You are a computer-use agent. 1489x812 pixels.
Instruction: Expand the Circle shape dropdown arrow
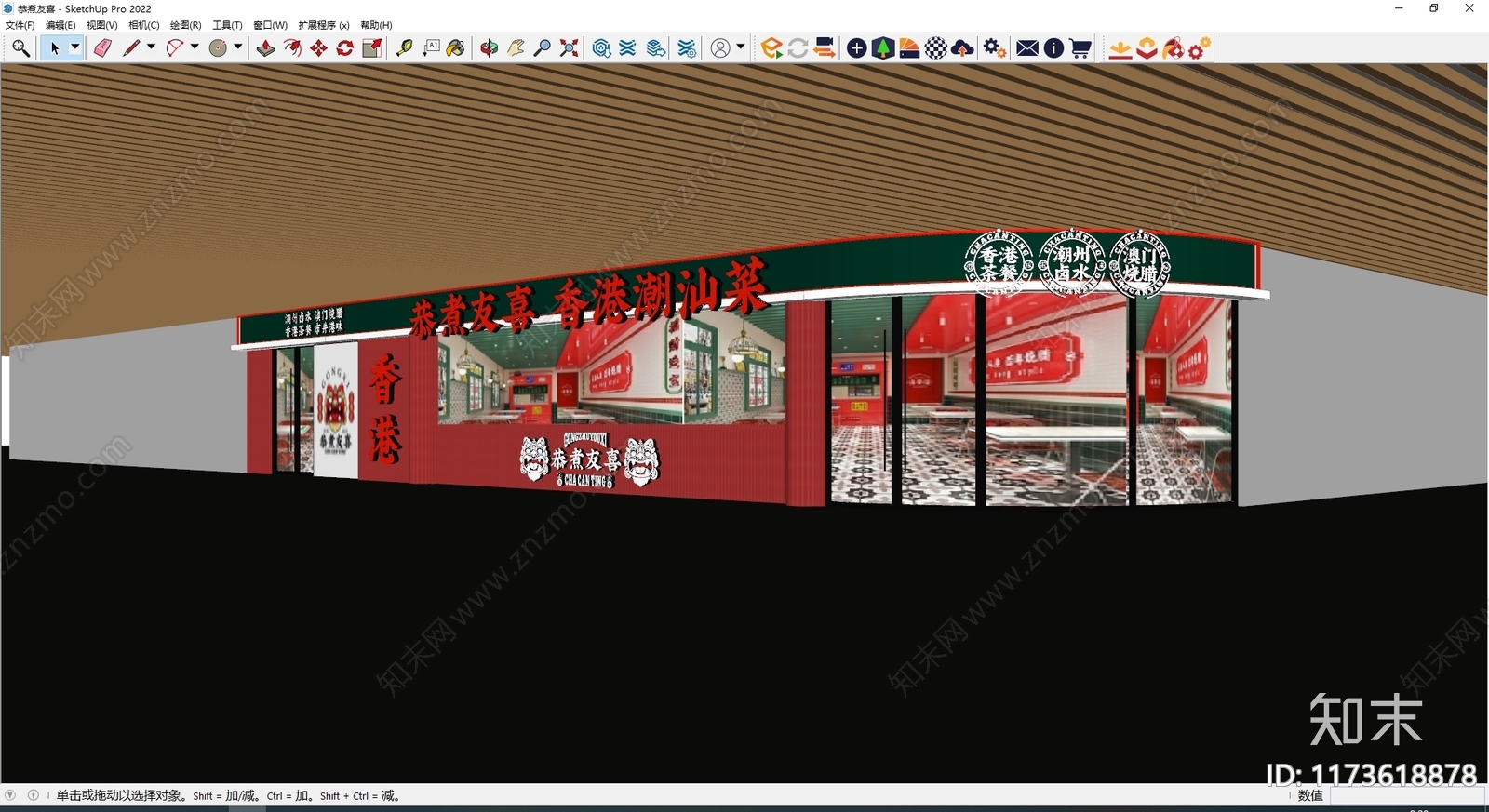[238, 47]
